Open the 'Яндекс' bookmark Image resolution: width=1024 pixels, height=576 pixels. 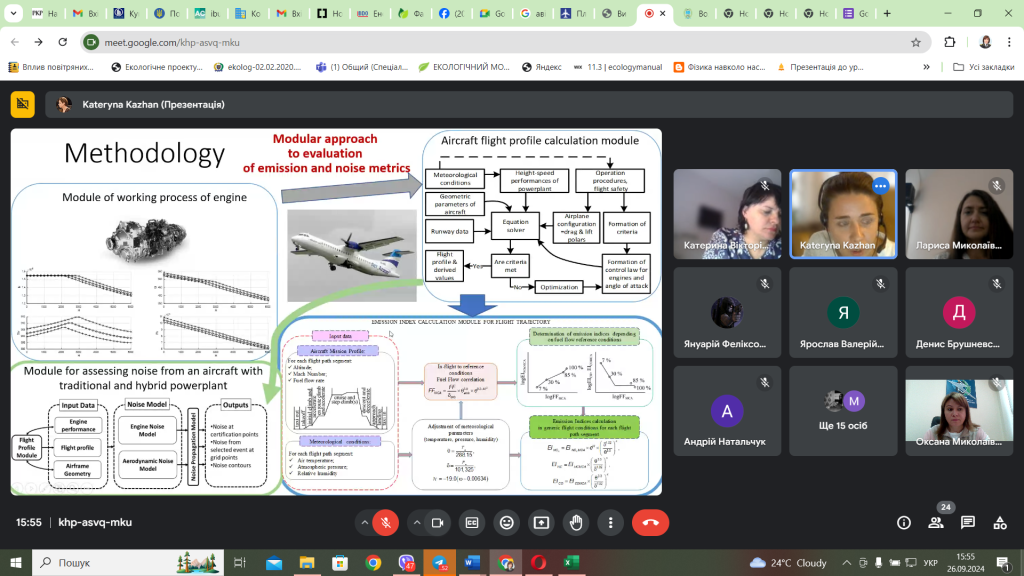coord(540,67)
